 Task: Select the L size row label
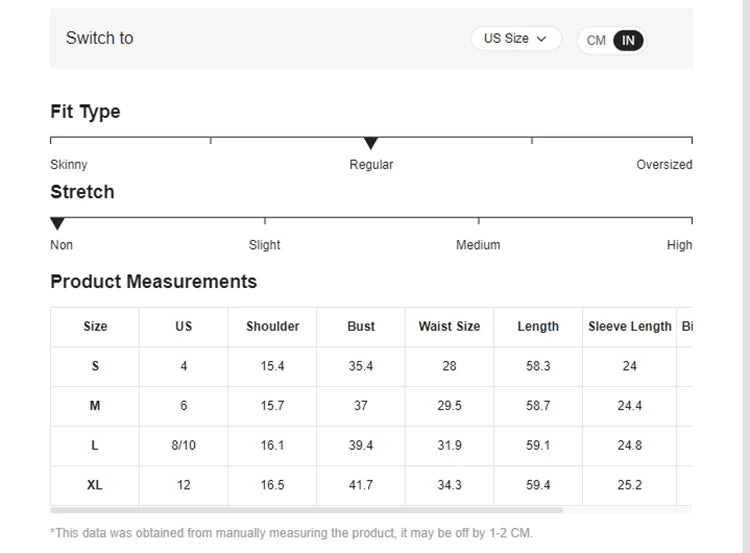(x=95, y=446)
